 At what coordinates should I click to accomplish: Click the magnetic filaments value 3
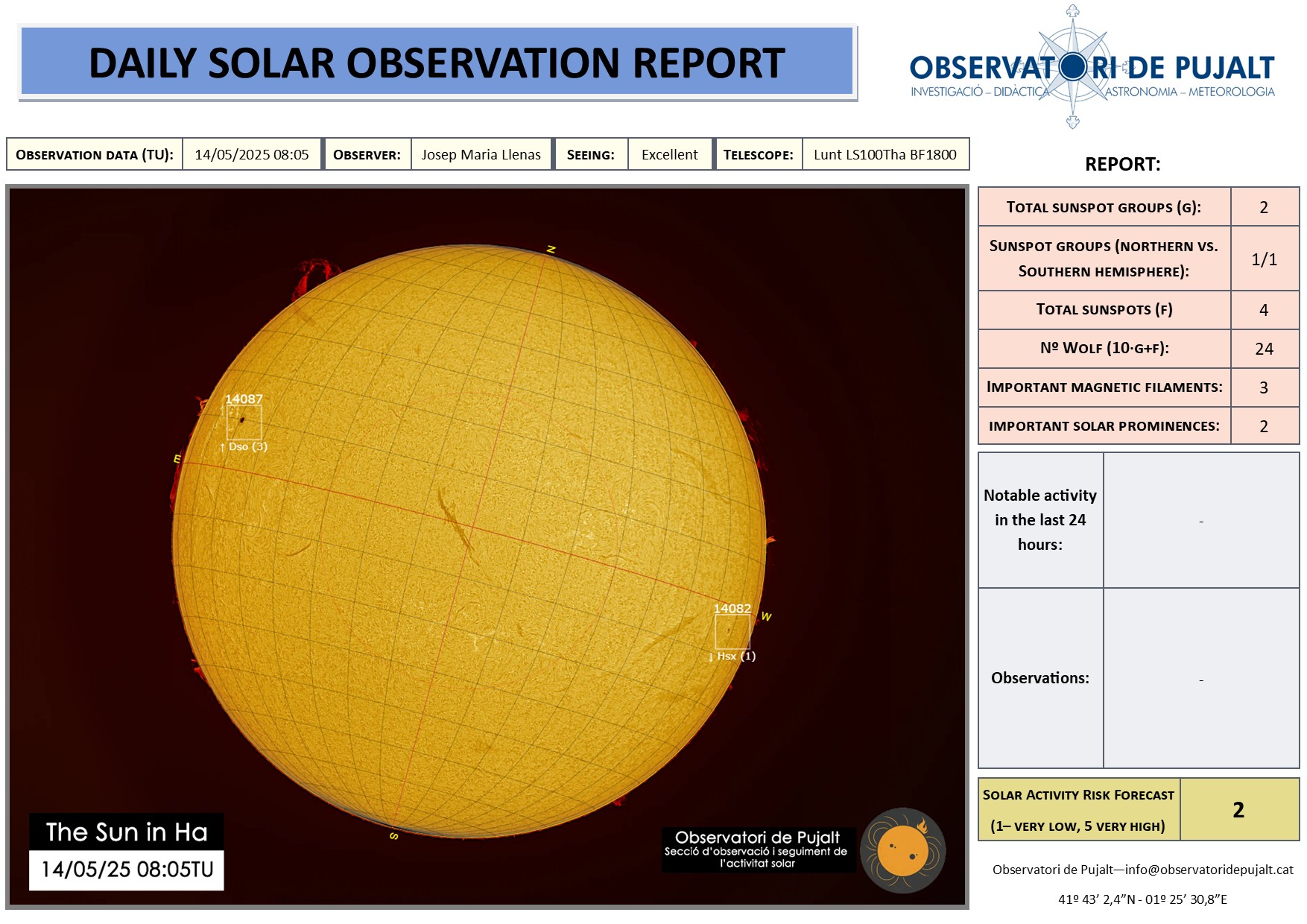pos(1265,387)
